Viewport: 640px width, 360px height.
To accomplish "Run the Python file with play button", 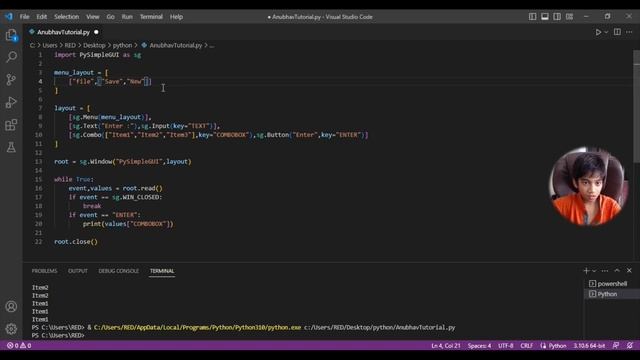I will pos(598,32).
